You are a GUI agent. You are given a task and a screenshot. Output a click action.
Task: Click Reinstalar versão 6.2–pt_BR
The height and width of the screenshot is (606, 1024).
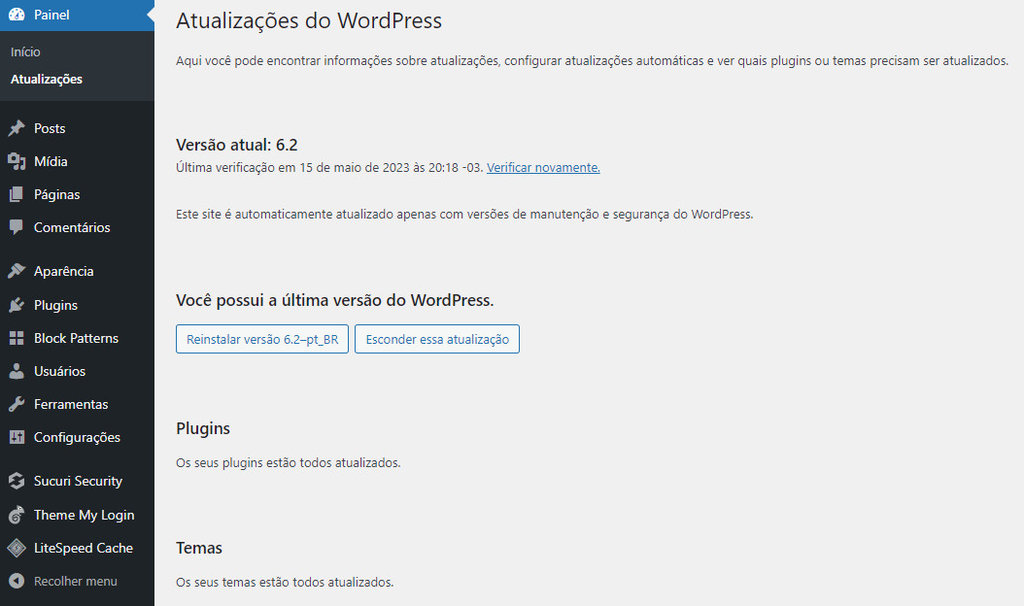click(261, 338)
